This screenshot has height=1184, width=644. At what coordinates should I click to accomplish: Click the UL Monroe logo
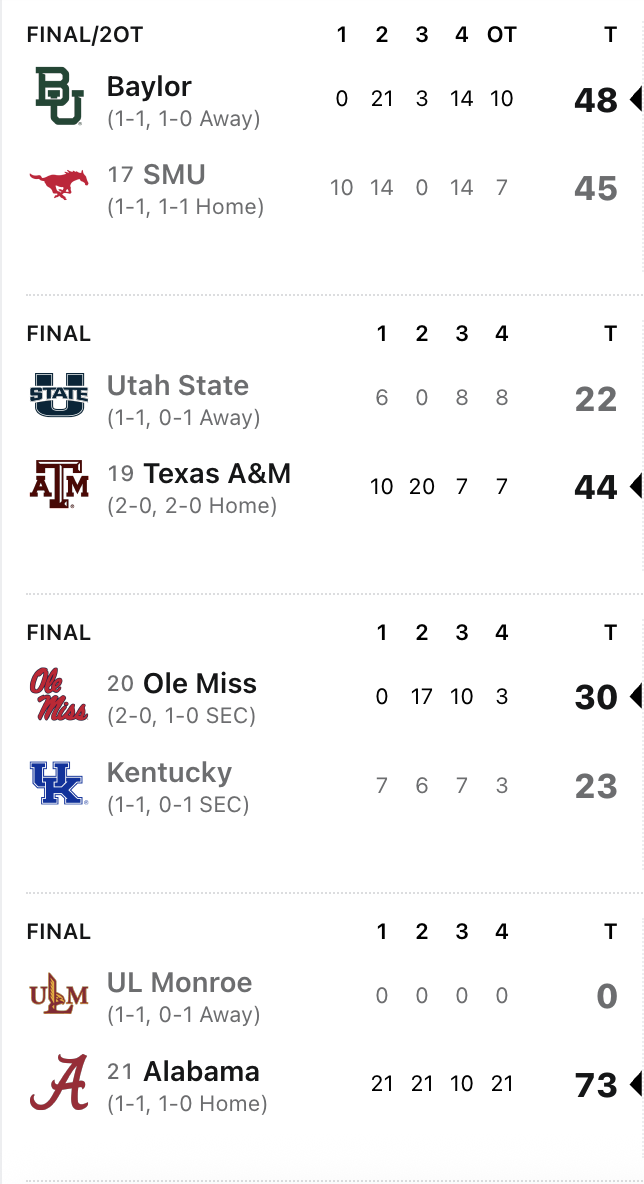[x=59, y=994]
